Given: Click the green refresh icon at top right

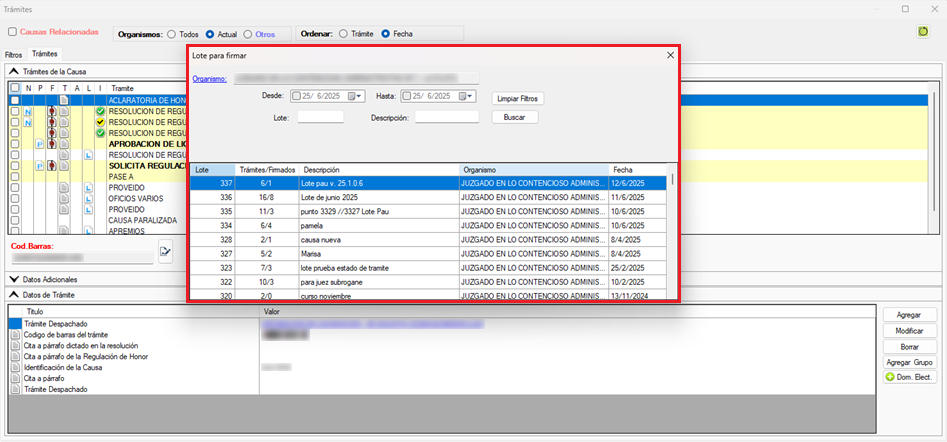Looking at the screenshot, I should tap(922, 32).
